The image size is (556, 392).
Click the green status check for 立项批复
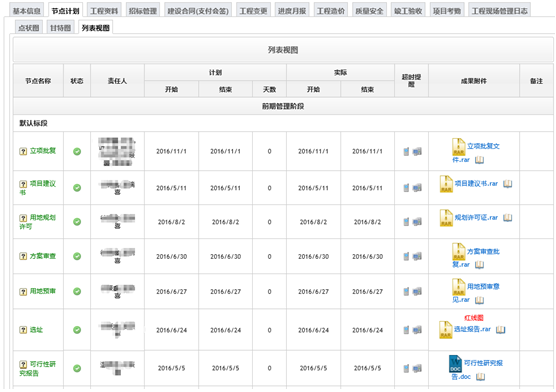pos(77,151)
